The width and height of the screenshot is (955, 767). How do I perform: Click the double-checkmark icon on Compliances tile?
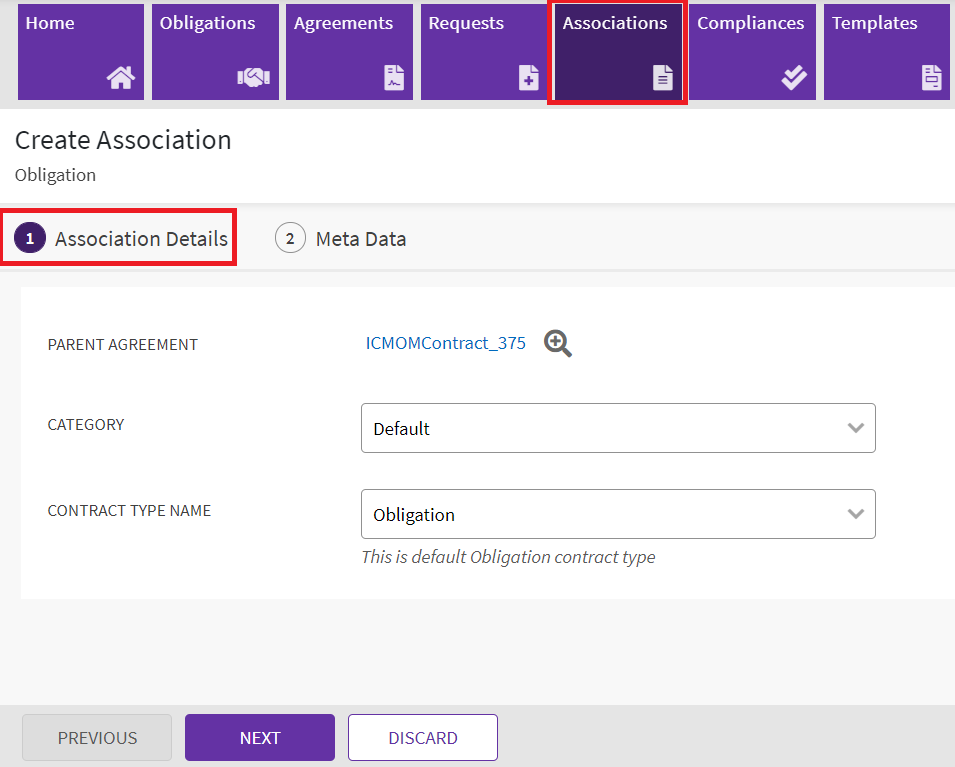click(x=794, y=78)
